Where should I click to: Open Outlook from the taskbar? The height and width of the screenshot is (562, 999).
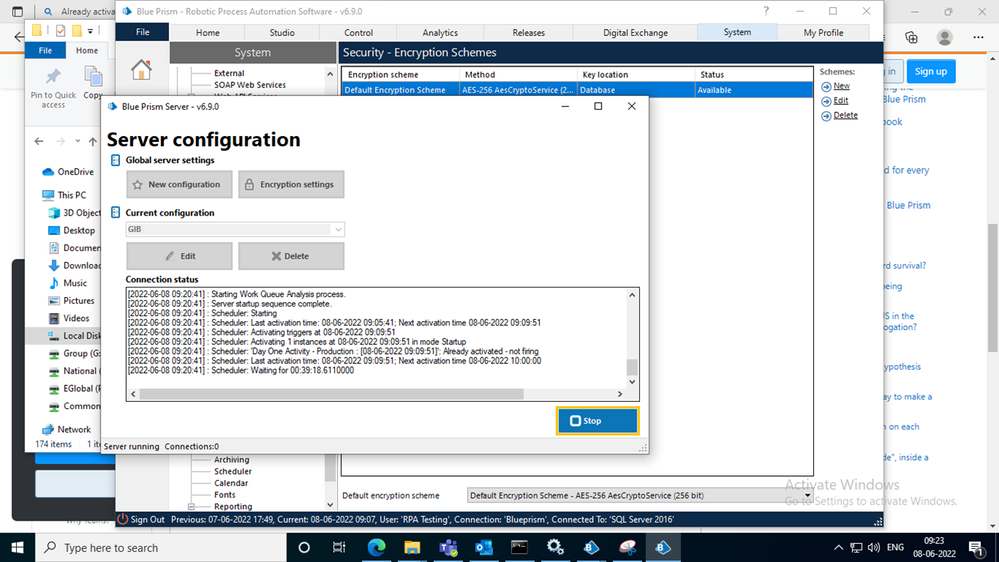click(x=484, y=547)
